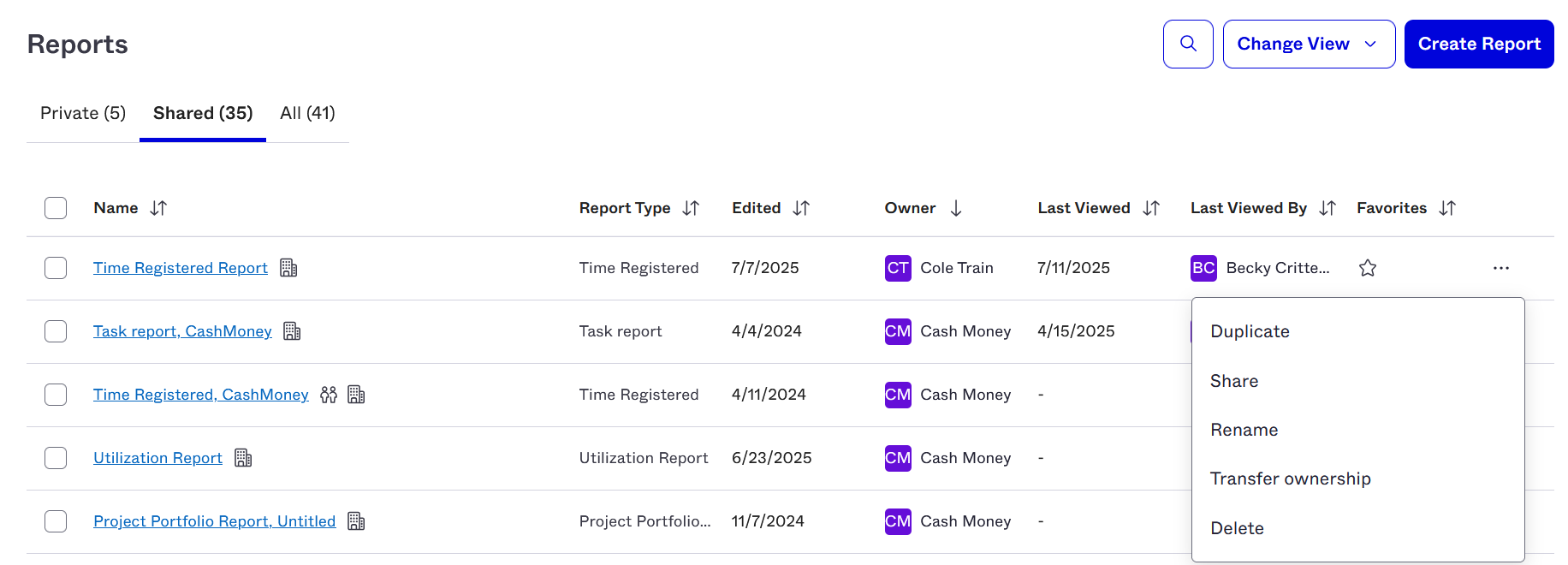
Task: Sort by Last Viewed By arrows
Action: 1327,208
